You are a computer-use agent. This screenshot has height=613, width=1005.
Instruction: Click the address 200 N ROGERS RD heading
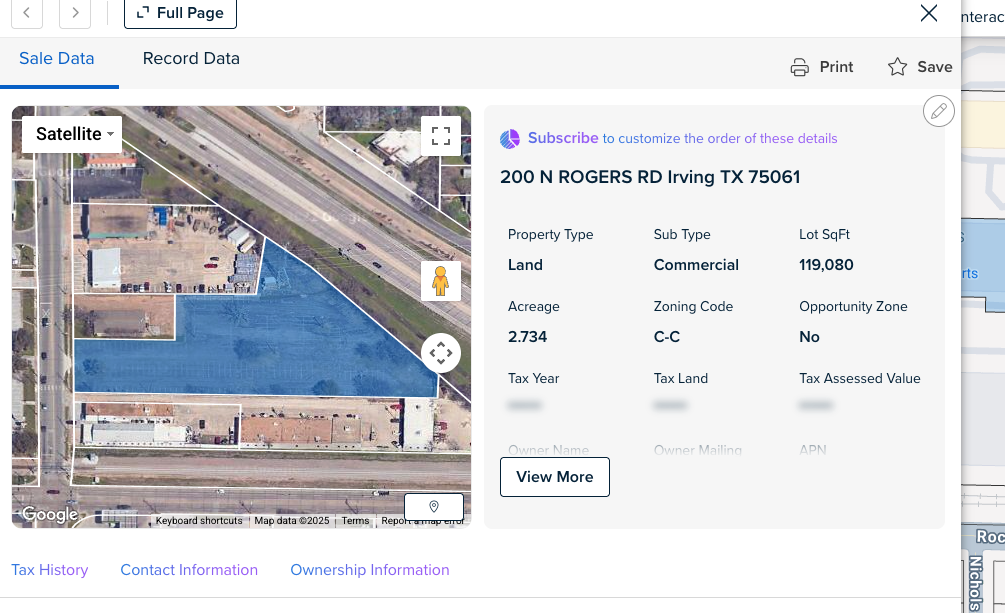[x=650, y=177]
